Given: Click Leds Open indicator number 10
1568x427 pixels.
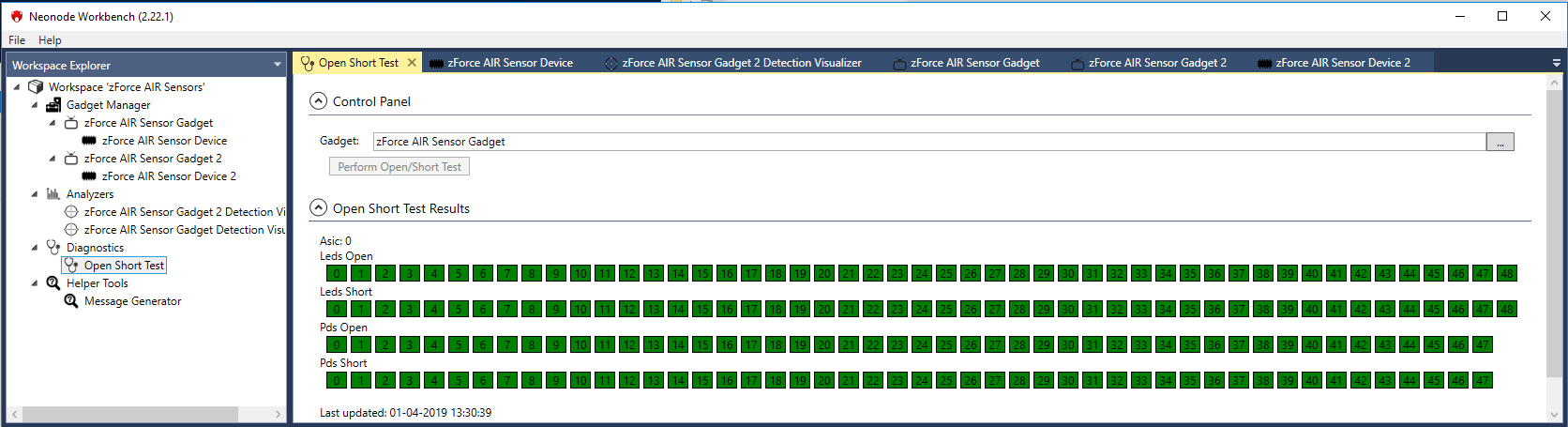Looking at the screenshot, I should tap(580, 274).
